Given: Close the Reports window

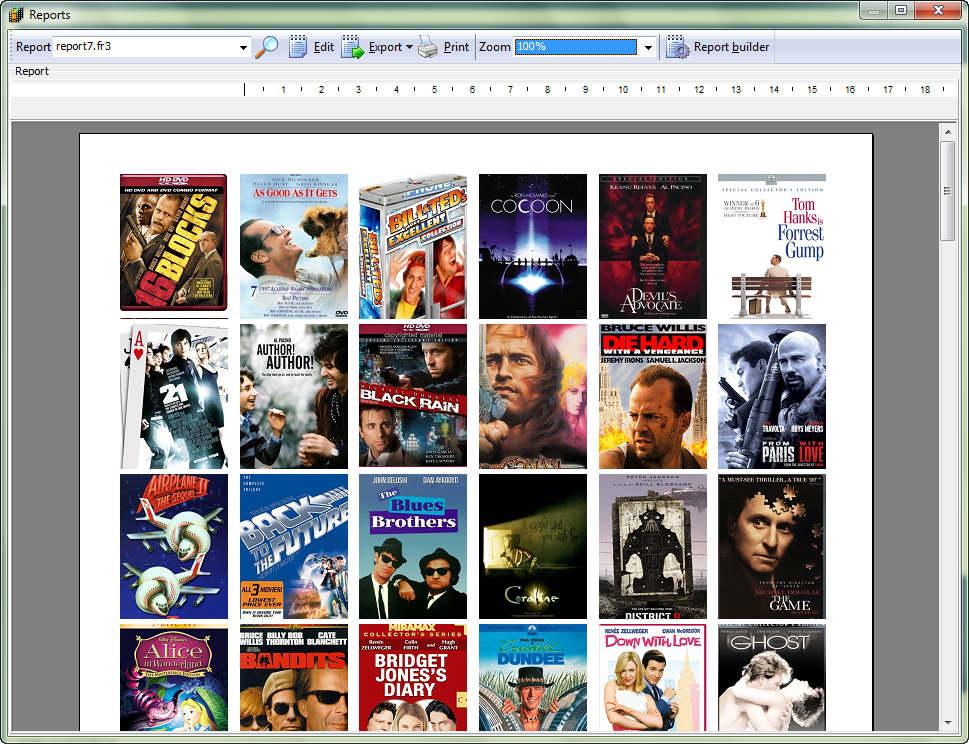Looking at the screenshot, I should point(937,10).
